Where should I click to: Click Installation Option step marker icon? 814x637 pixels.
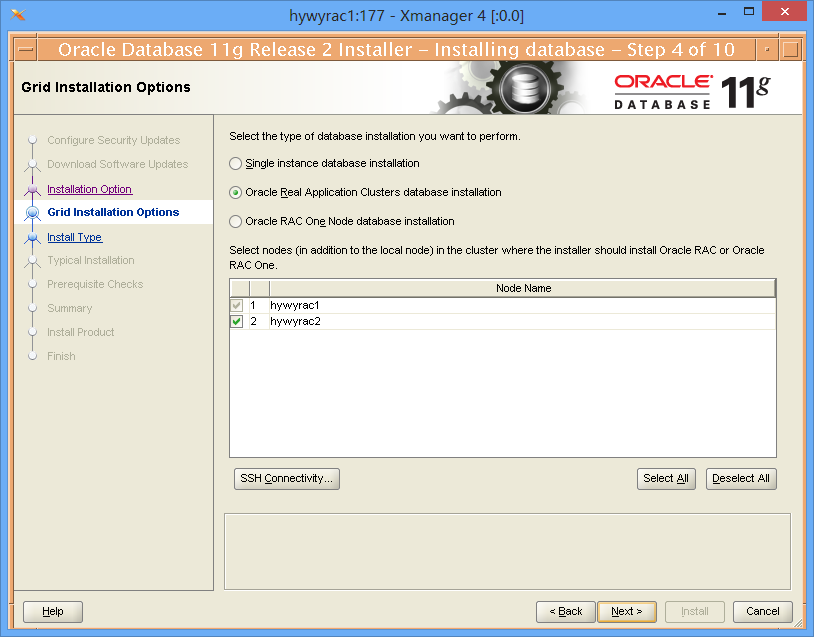click(x=33, y=189)
